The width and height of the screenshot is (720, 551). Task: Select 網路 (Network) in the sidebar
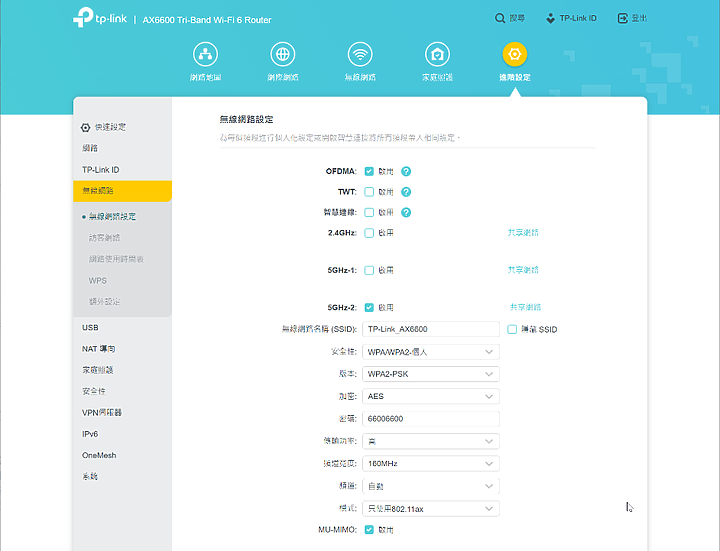tap(90, 148)
